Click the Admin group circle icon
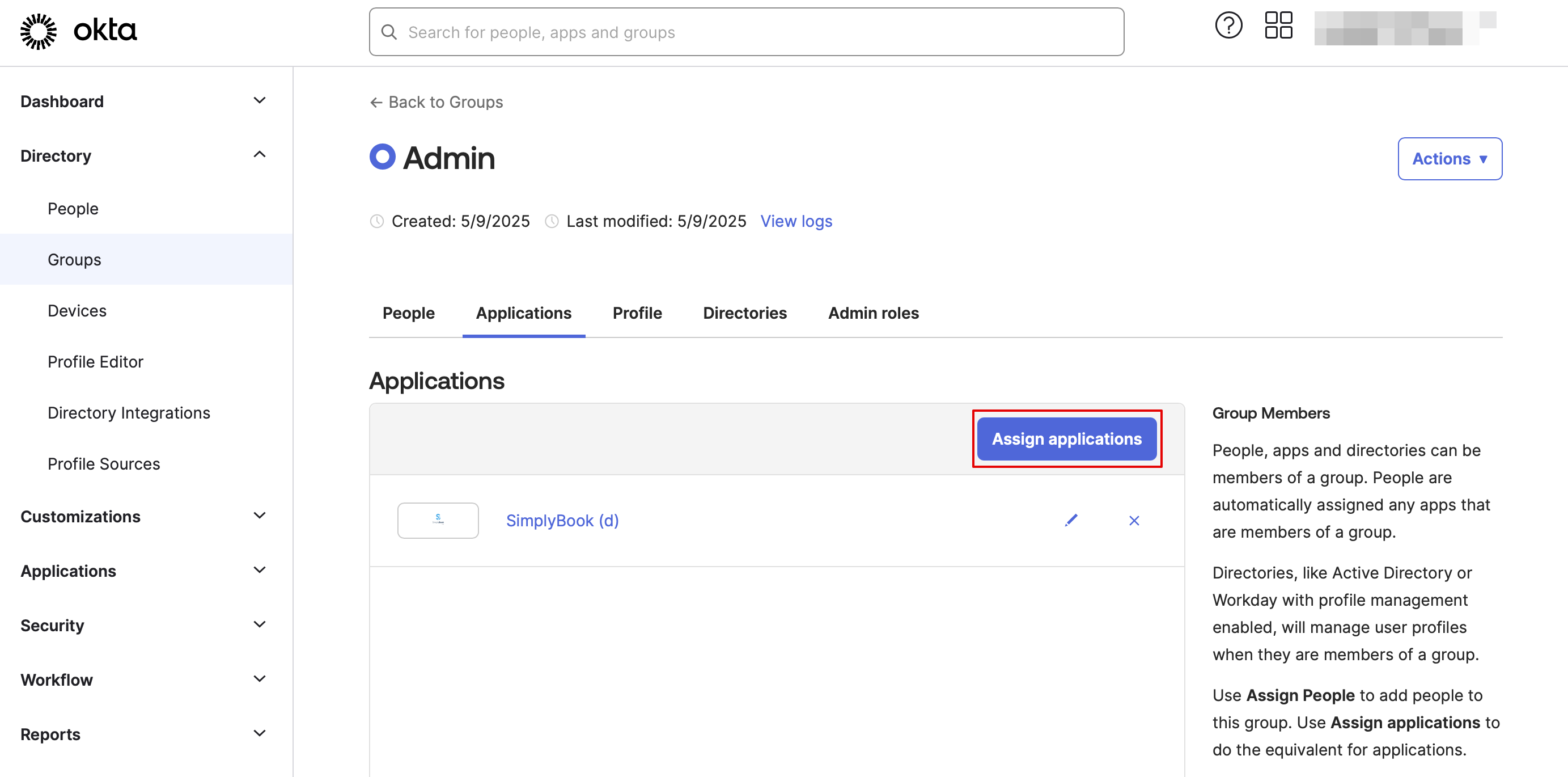The image size is (1568, 777). 382,157
